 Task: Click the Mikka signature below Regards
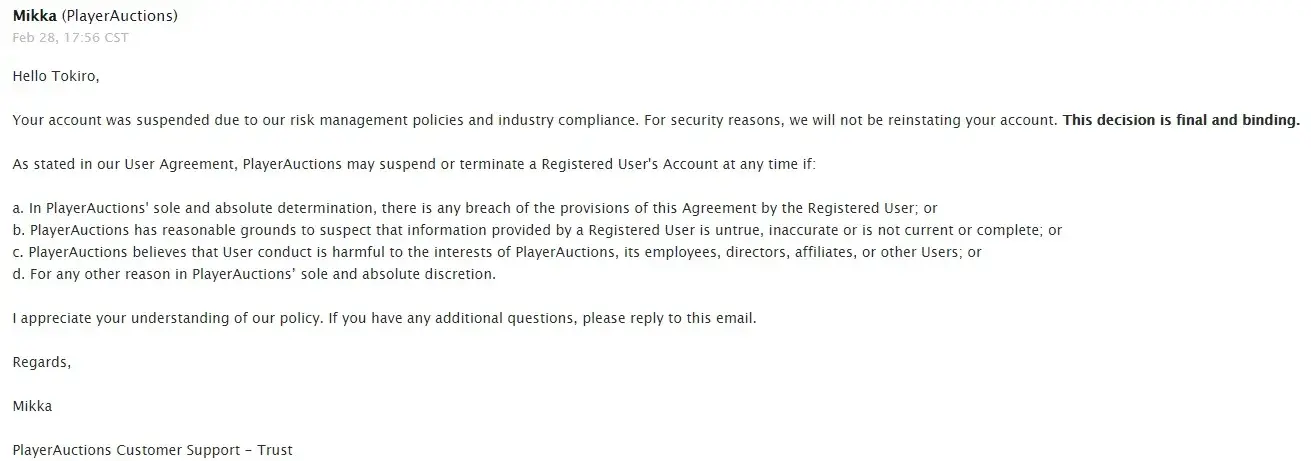point(32,406)
